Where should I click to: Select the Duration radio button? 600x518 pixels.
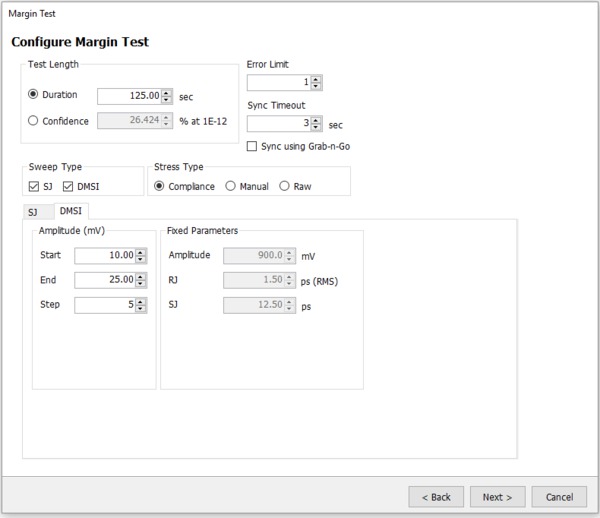33,94
